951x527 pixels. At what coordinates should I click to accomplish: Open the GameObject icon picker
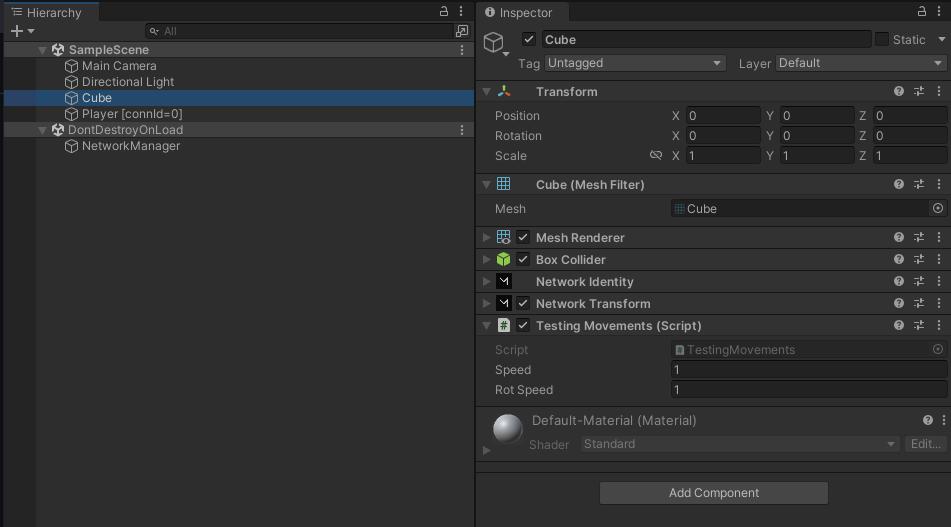click(496, 43)
